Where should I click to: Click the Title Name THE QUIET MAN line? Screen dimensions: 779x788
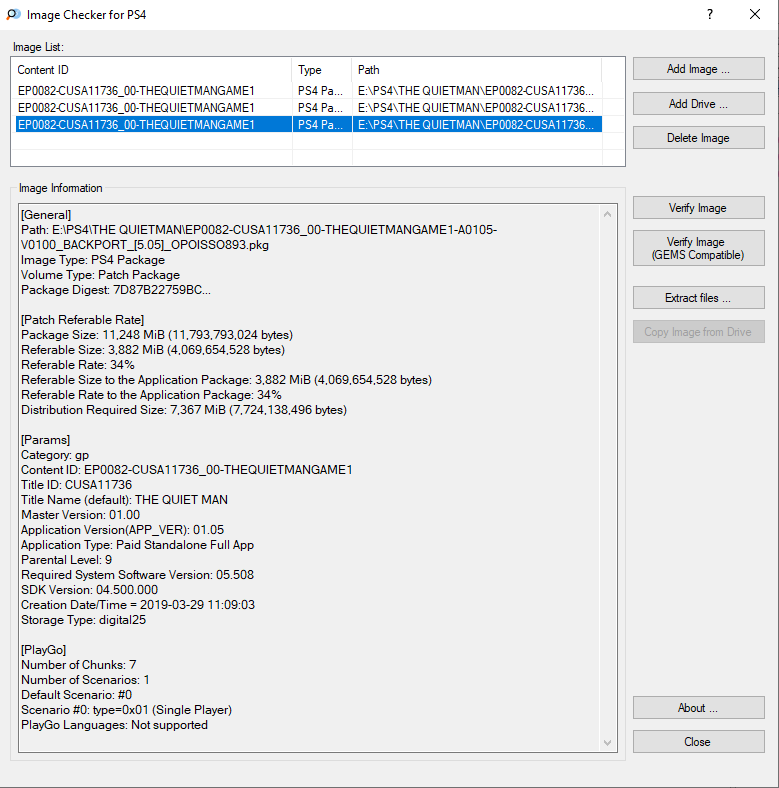(124, 500)
